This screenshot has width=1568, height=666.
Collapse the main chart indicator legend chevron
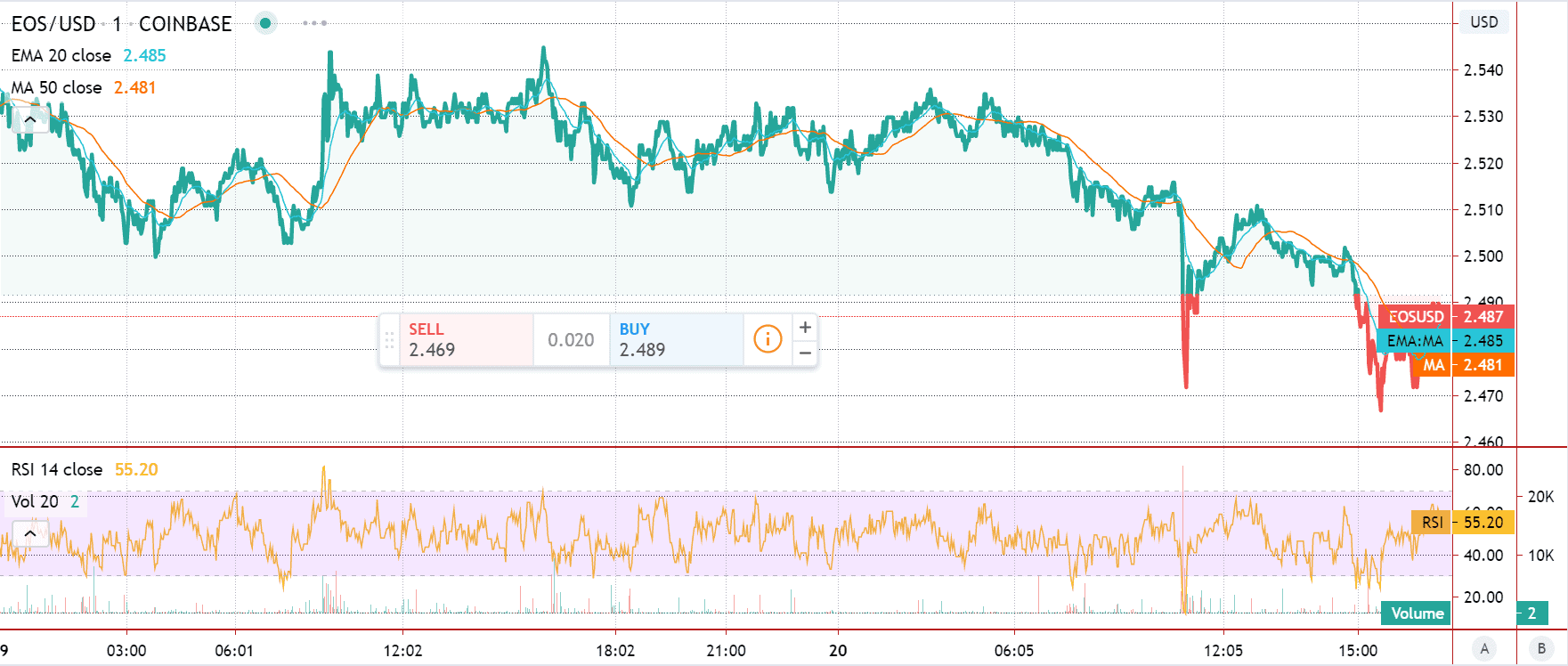pyautogui.click(x=30, y=118)
